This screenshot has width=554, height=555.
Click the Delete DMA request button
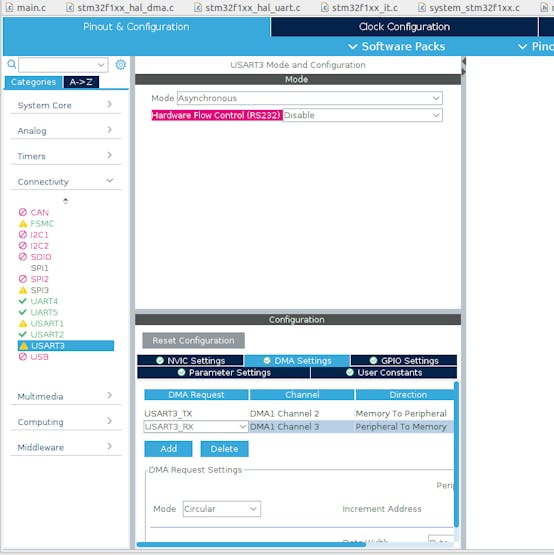point(224,449)
